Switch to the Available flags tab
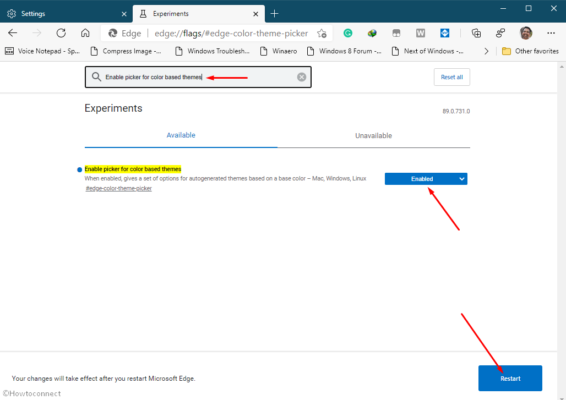The height and width of the screenshot is (400, 566). (x=181, y=135)
